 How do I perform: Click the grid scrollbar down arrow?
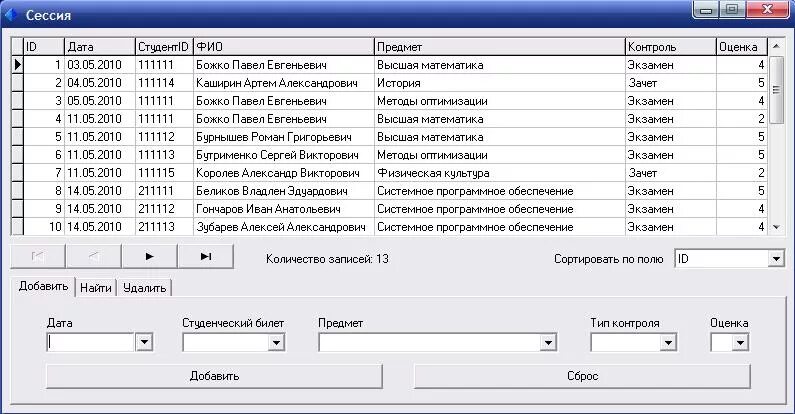[x=776, y=227]
